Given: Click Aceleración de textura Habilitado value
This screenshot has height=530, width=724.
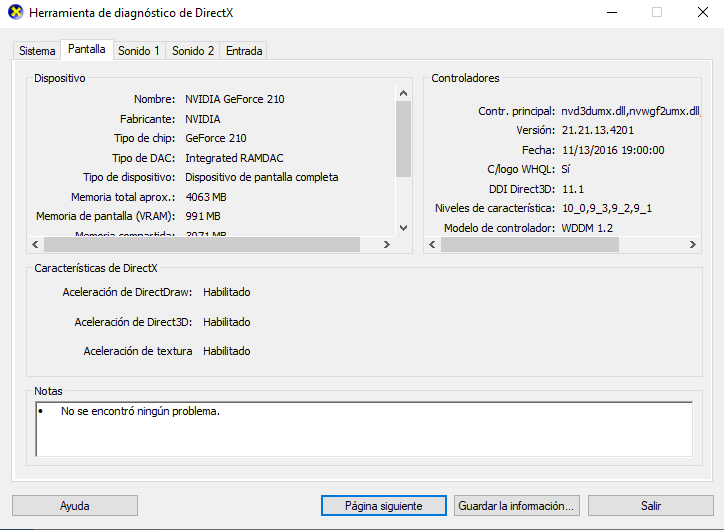Looking at the screenshot, I should coord(227,351).
